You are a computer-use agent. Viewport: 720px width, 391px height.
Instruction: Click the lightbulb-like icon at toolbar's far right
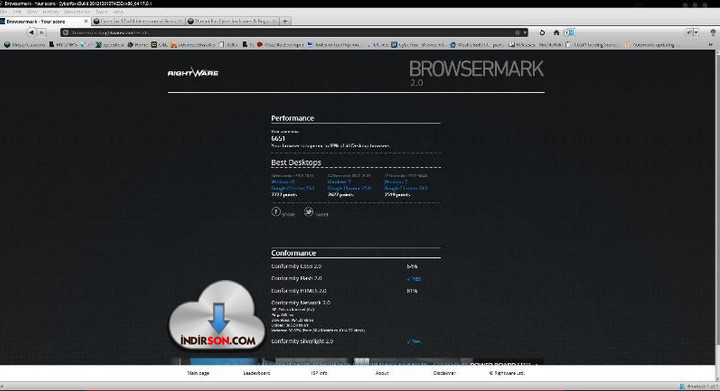coord(713,33)
